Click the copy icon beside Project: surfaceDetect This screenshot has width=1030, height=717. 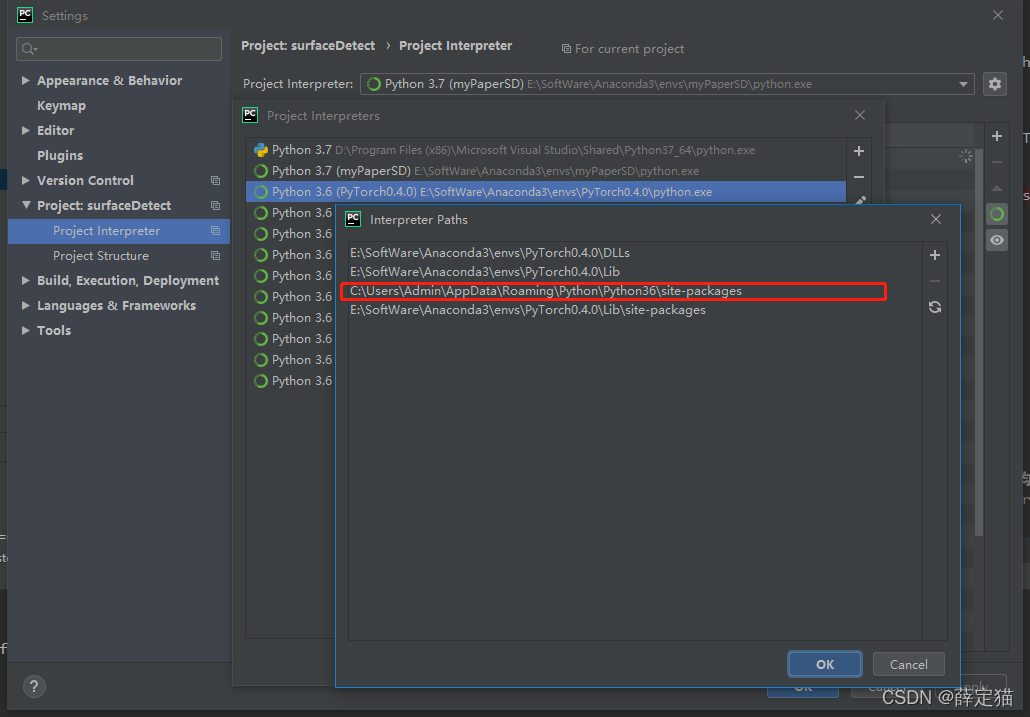(215, 206)
